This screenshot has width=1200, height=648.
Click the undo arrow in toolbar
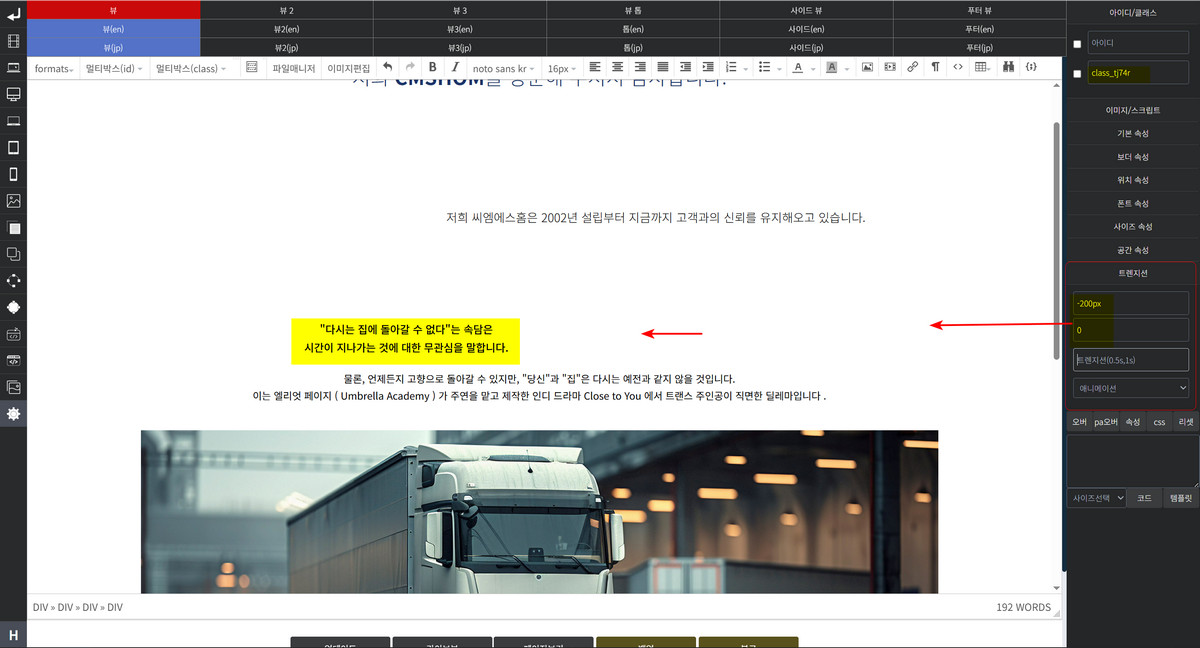(388, 68)
